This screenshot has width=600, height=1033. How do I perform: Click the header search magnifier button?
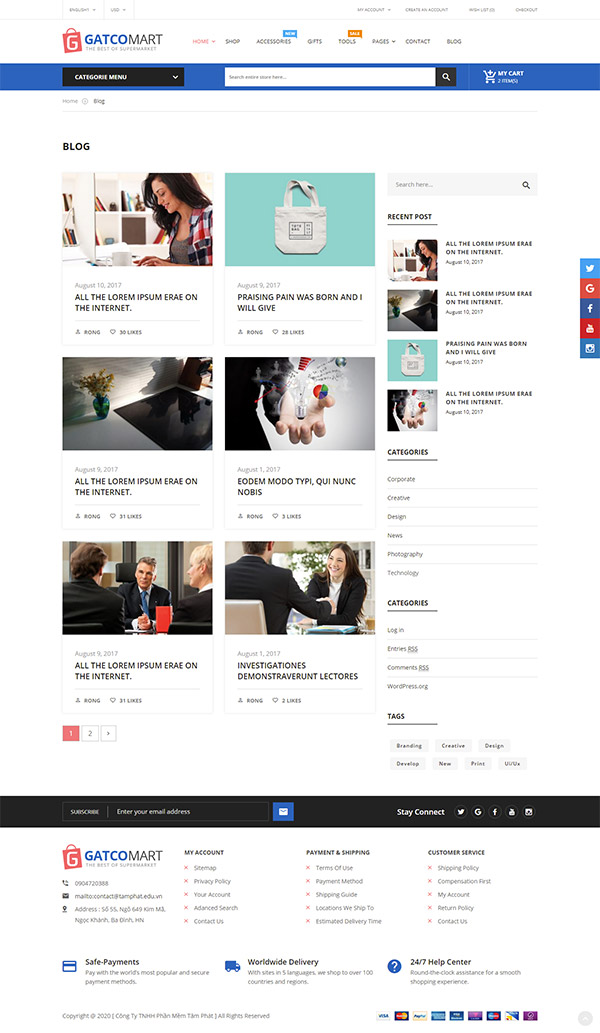click(x=445, y=77)
